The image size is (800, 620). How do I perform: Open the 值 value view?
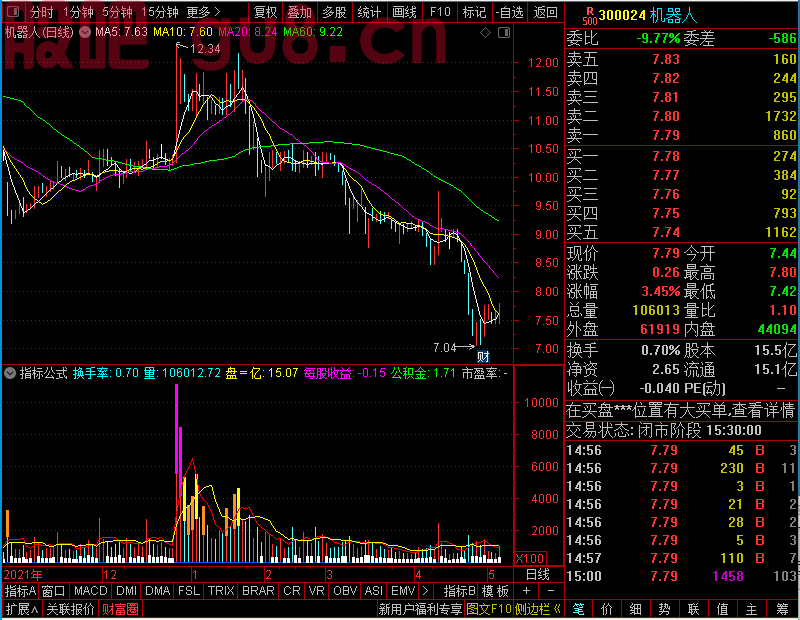pyautogui.click(x=722, y=608)
